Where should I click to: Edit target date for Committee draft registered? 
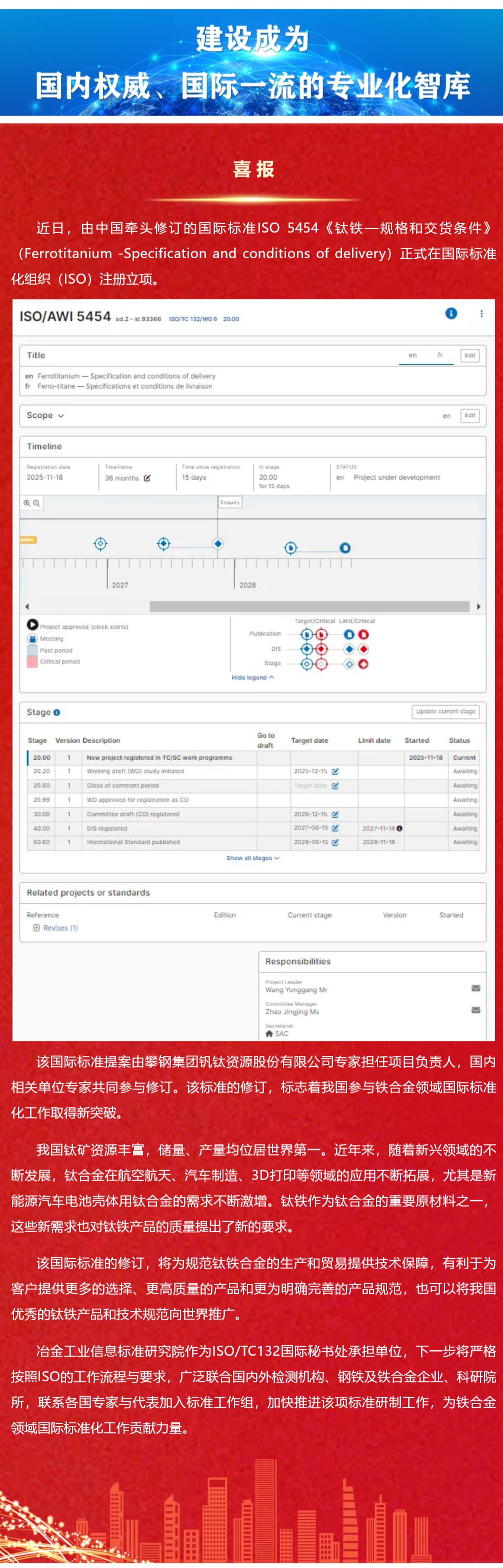pos(335,814)
